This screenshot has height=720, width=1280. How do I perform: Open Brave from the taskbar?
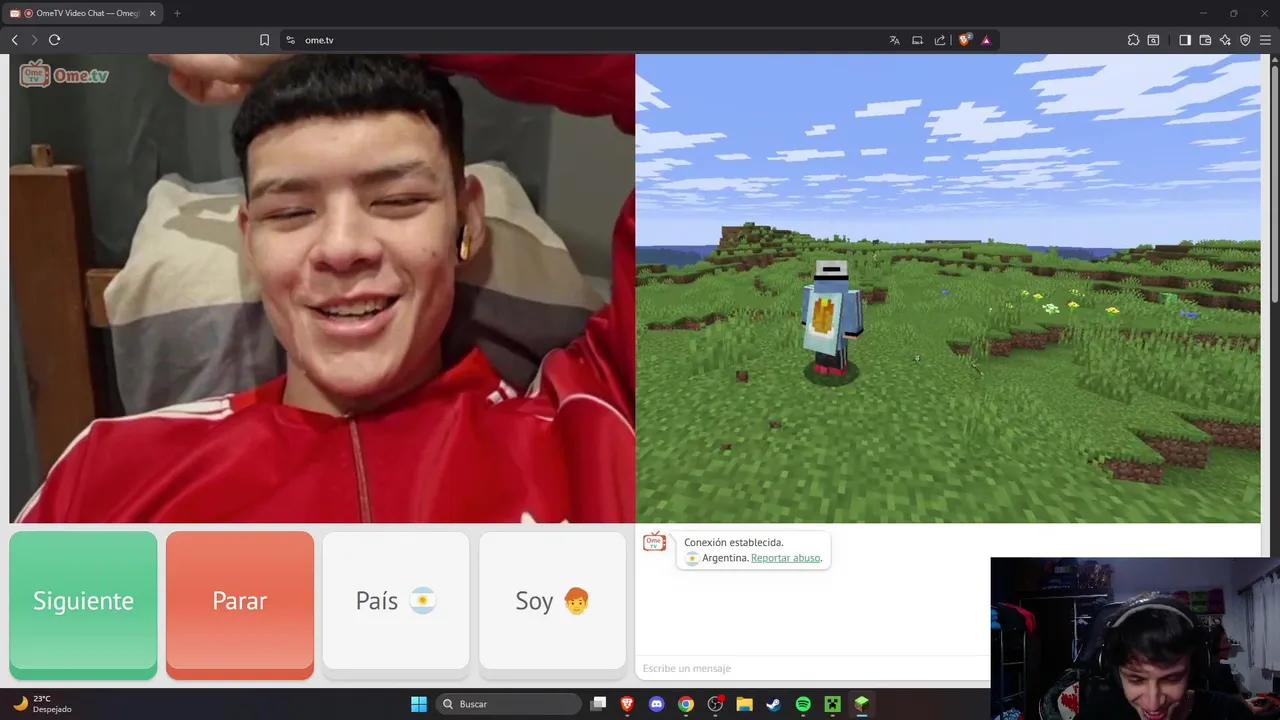tap(627, 704)
